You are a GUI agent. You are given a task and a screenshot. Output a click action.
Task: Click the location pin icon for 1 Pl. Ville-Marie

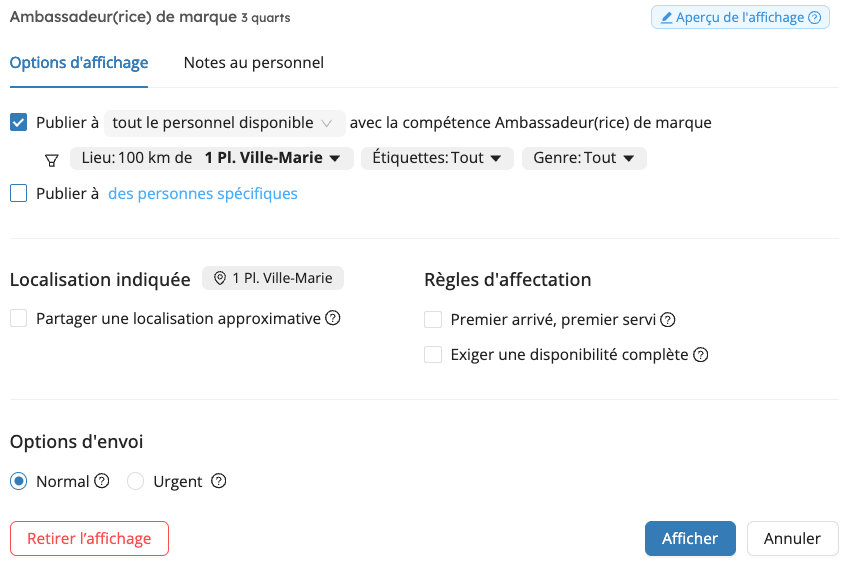(220, 278)
